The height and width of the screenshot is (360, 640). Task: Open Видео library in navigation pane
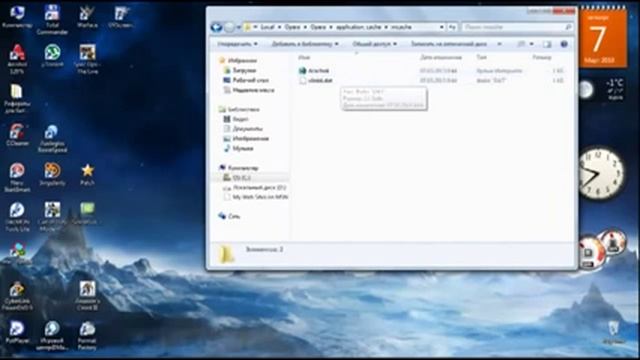[236, 119]
